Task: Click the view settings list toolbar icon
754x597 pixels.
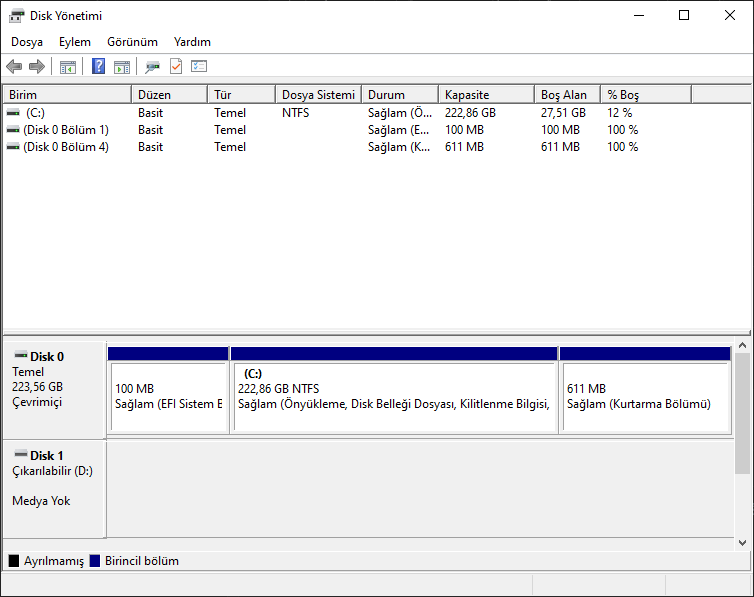Action: tap(199, 66)
